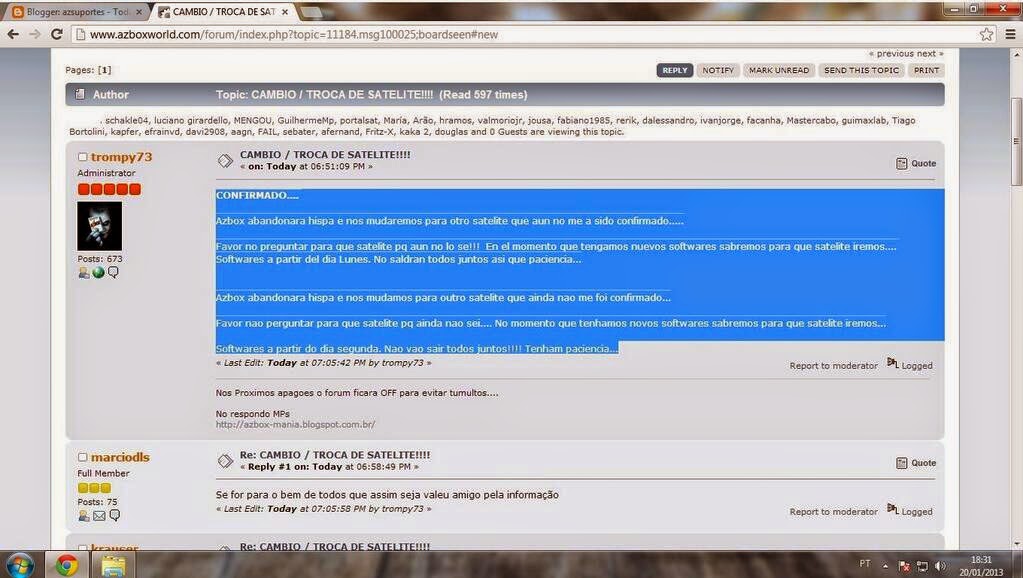1023x578 pixels.
Task: Click viewer name Fritz-X
Action: pyautogui.click(x=380, y=131)
